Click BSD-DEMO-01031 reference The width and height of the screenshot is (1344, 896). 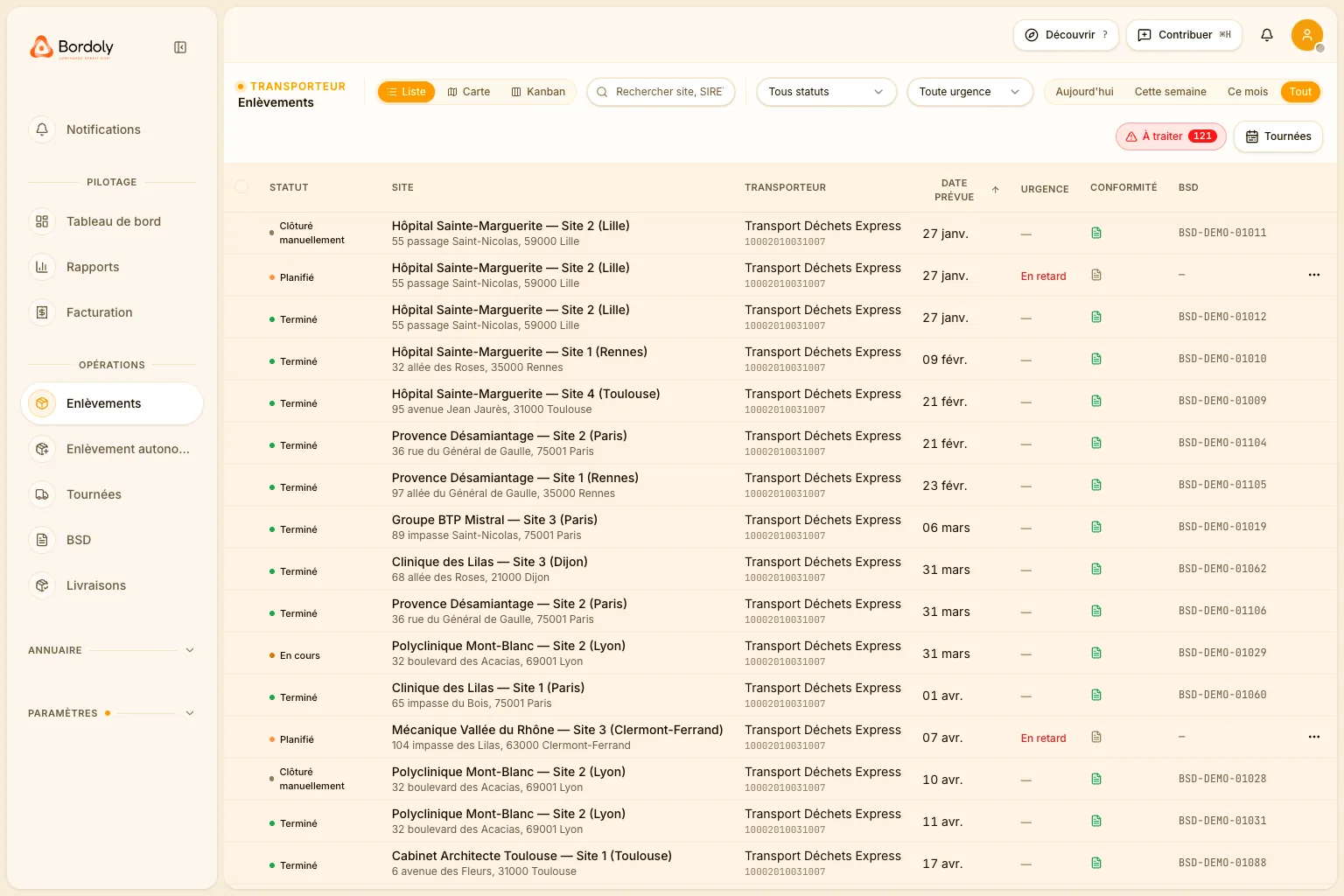[1222, 821]
